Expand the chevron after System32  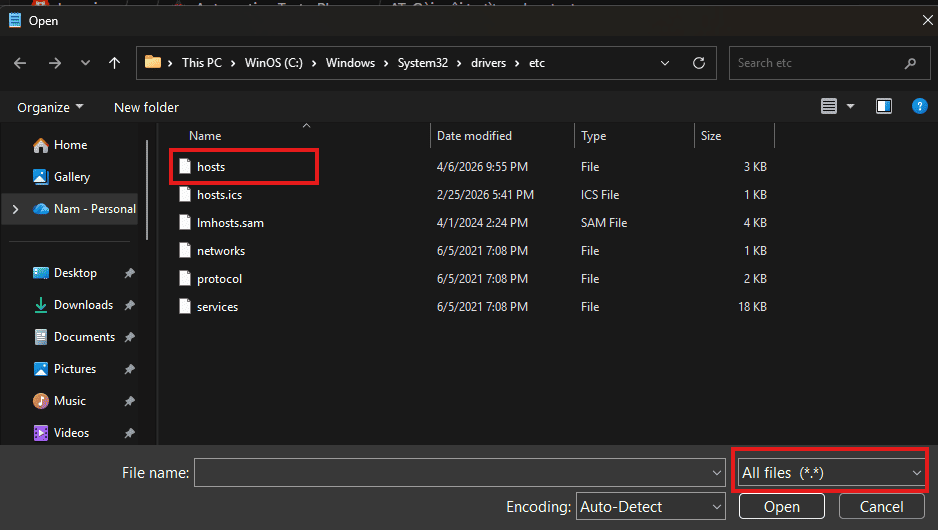click(459, 63)
